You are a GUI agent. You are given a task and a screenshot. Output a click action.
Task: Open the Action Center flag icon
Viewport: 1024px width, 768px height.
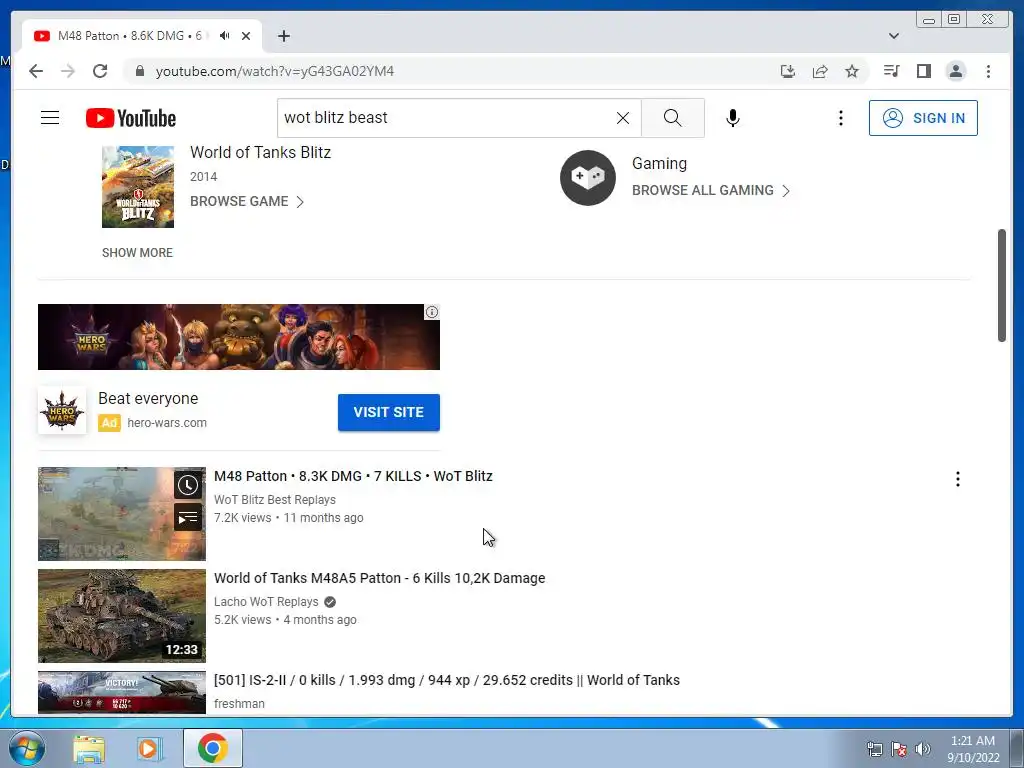coord(899,748)
